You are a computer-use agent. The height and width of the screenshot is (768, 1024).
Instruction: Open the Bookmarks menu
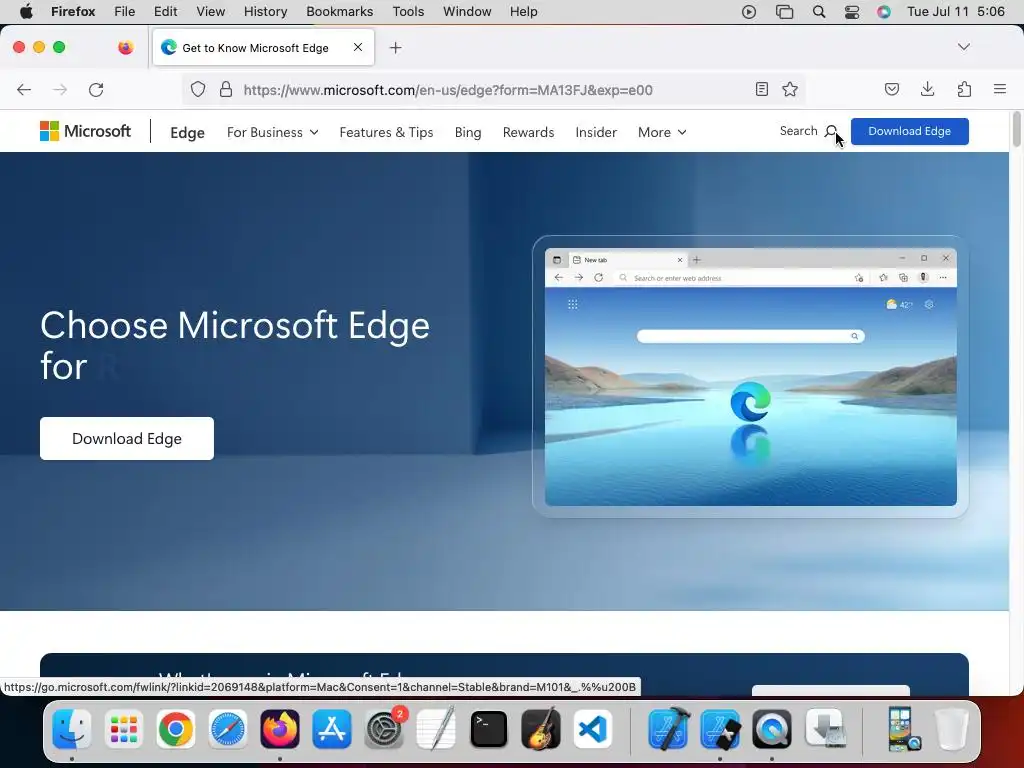coord(340,12)
